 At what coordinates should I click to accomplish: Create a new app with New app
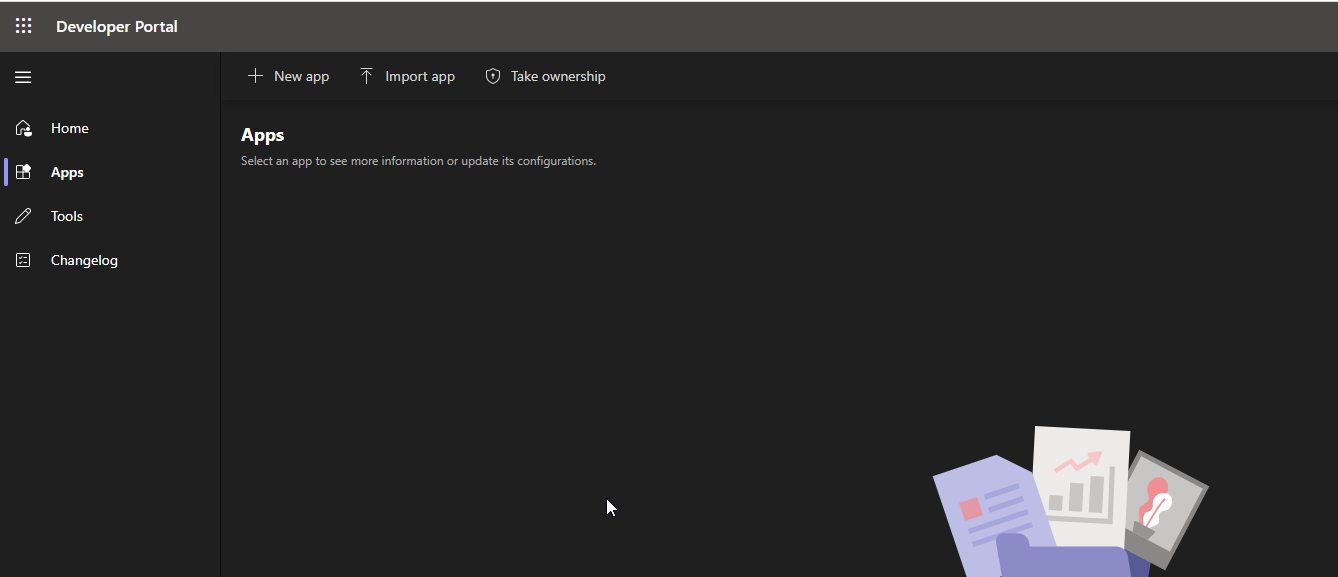click(x=300, y=75)
